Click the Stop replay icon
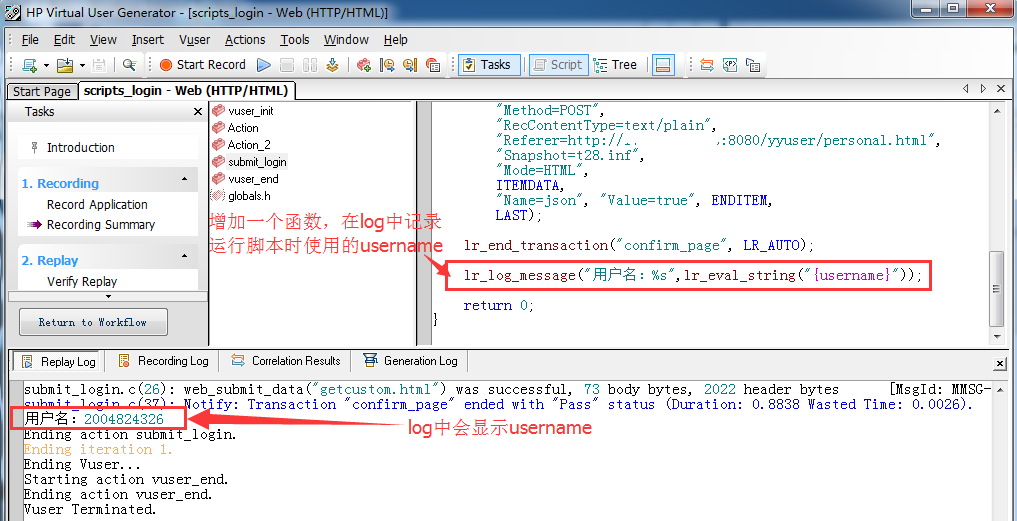Screen dimensions: 1017x521 coord(287,65)
